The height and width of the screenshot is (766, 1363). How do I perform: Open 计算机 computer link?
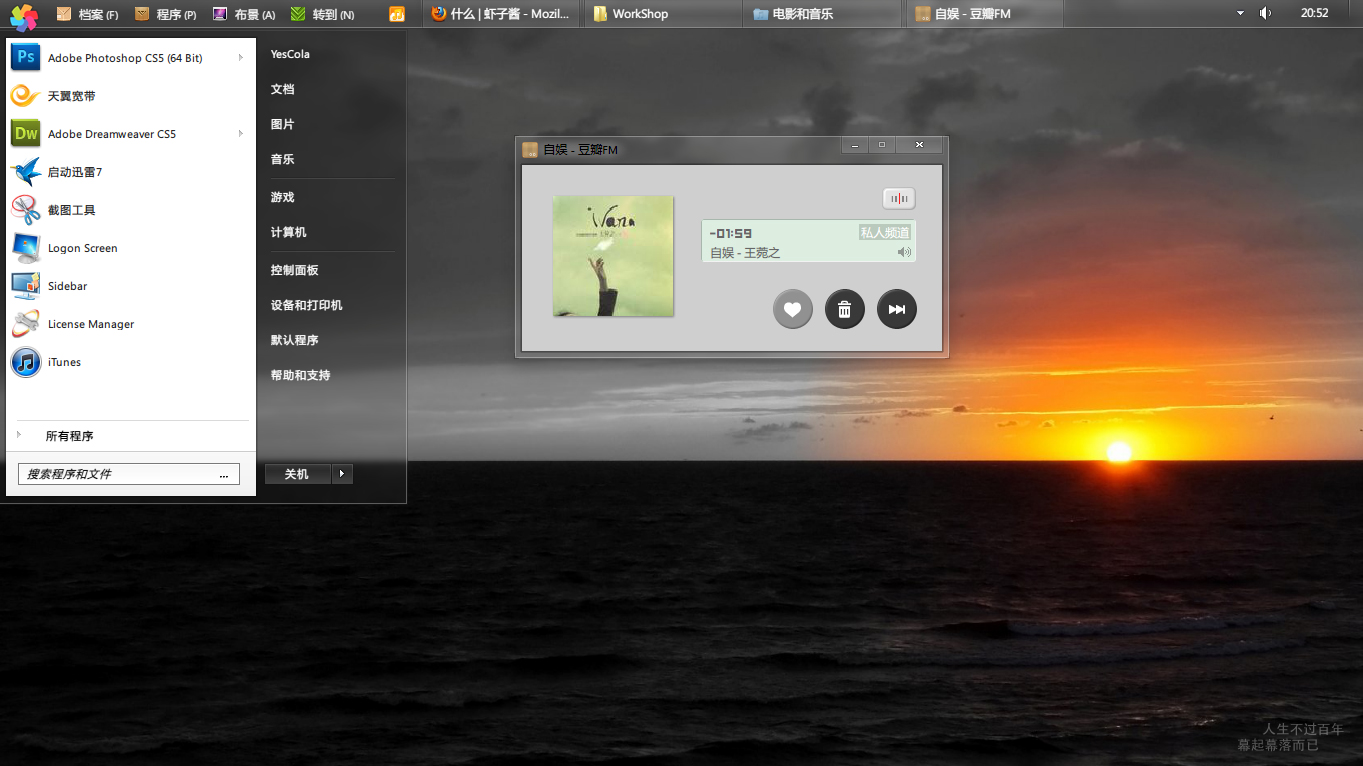(288, 232)
